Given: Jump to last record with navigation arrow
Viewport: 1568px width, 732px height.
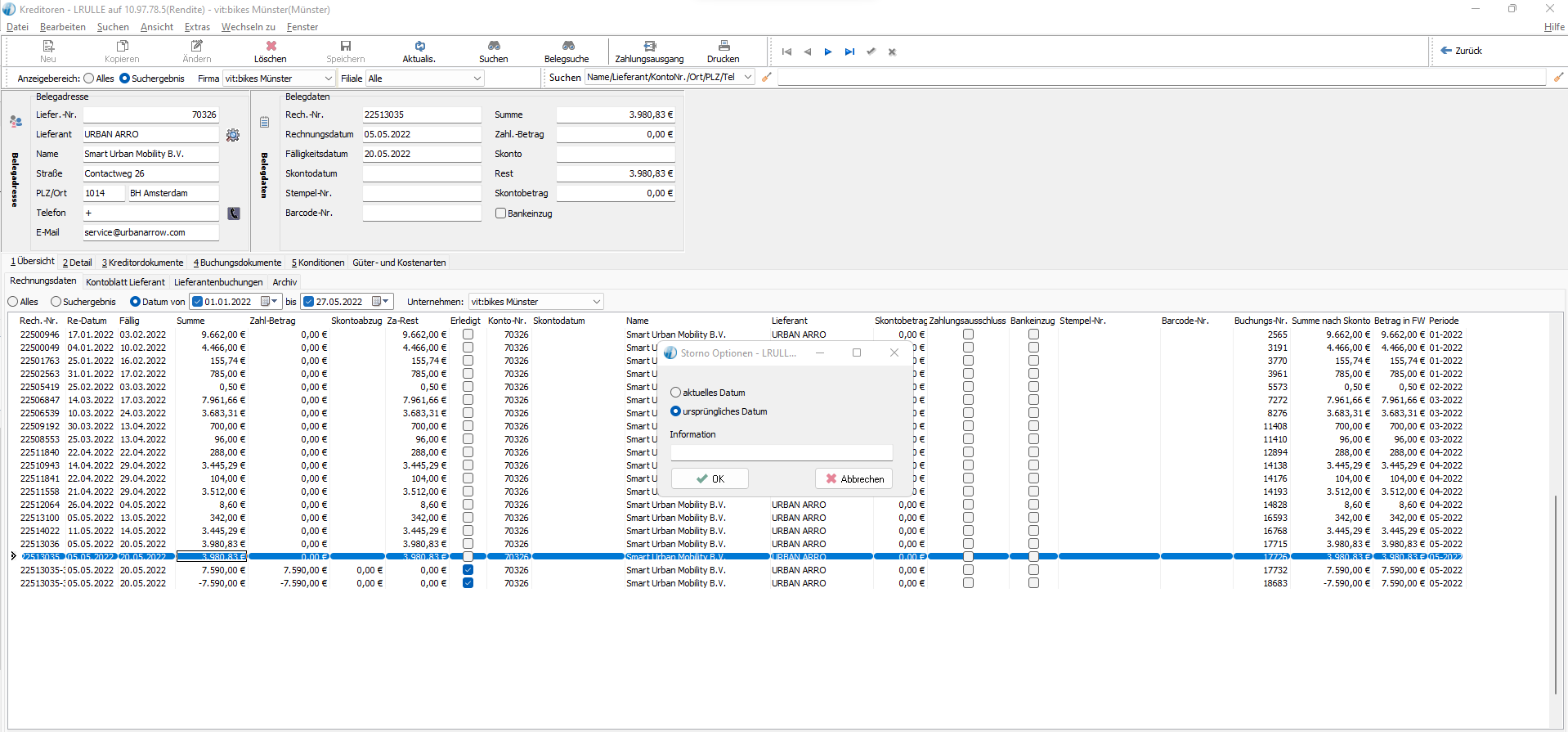Looking at the screenshot, I should [849, 52].
